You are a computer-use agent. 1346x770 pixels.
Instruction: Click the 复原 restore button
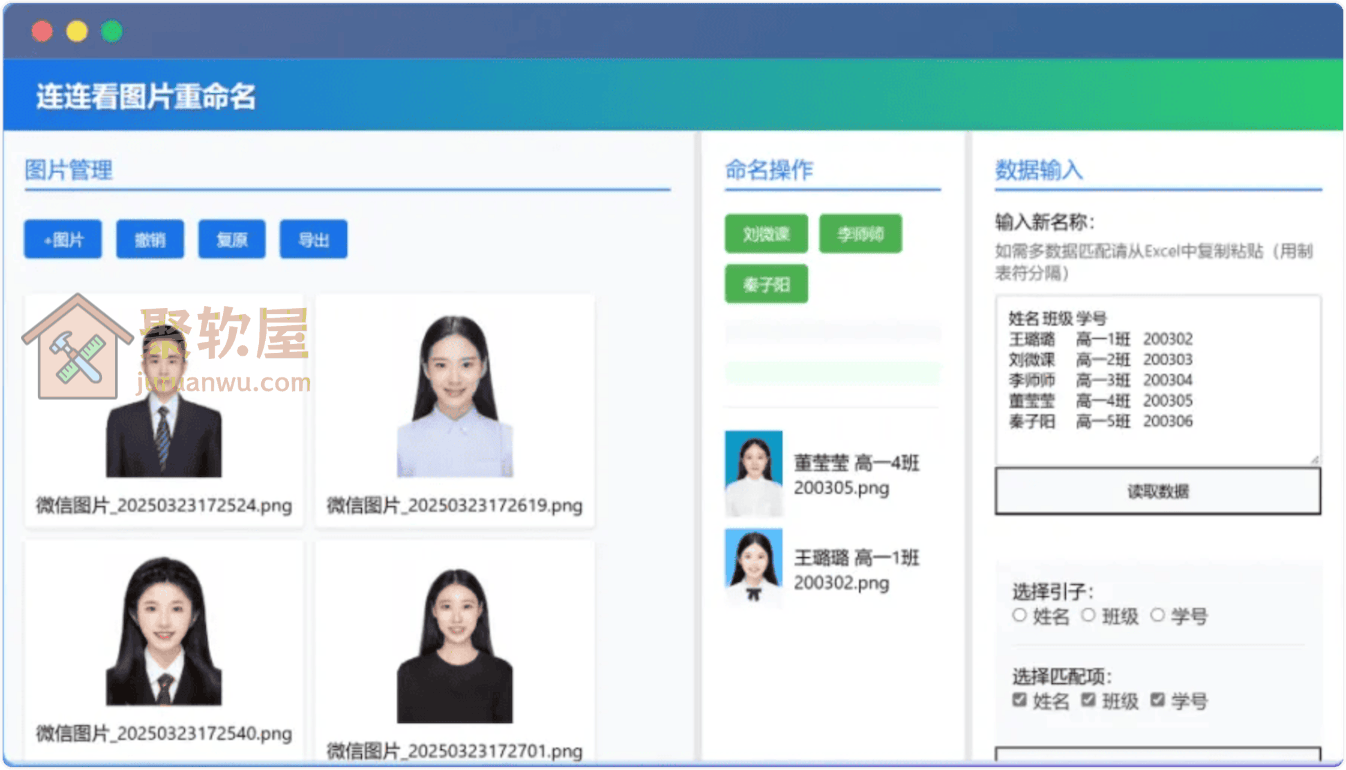pyautogui.click(x=231, y=238)
